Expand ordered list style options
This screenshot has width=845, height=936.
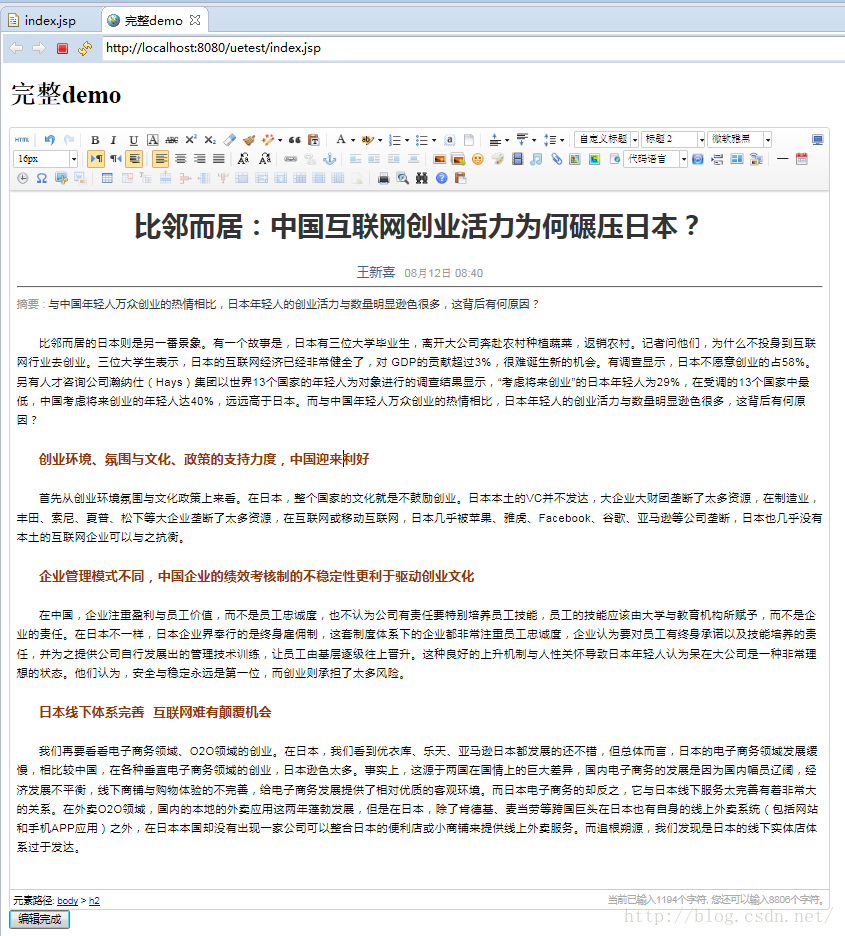pyautogui.click(x=407, y=140)
